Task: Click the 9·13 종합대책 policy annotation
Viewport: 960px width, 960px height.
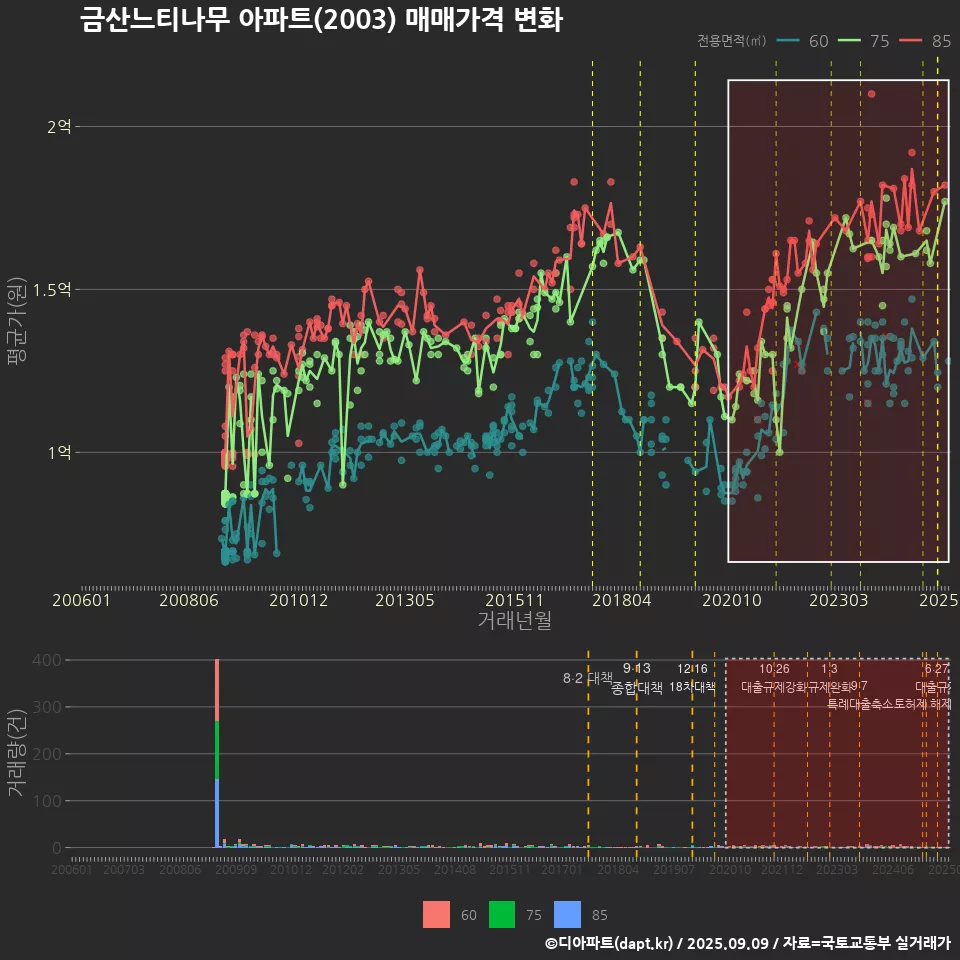Action: pos(637,678)
